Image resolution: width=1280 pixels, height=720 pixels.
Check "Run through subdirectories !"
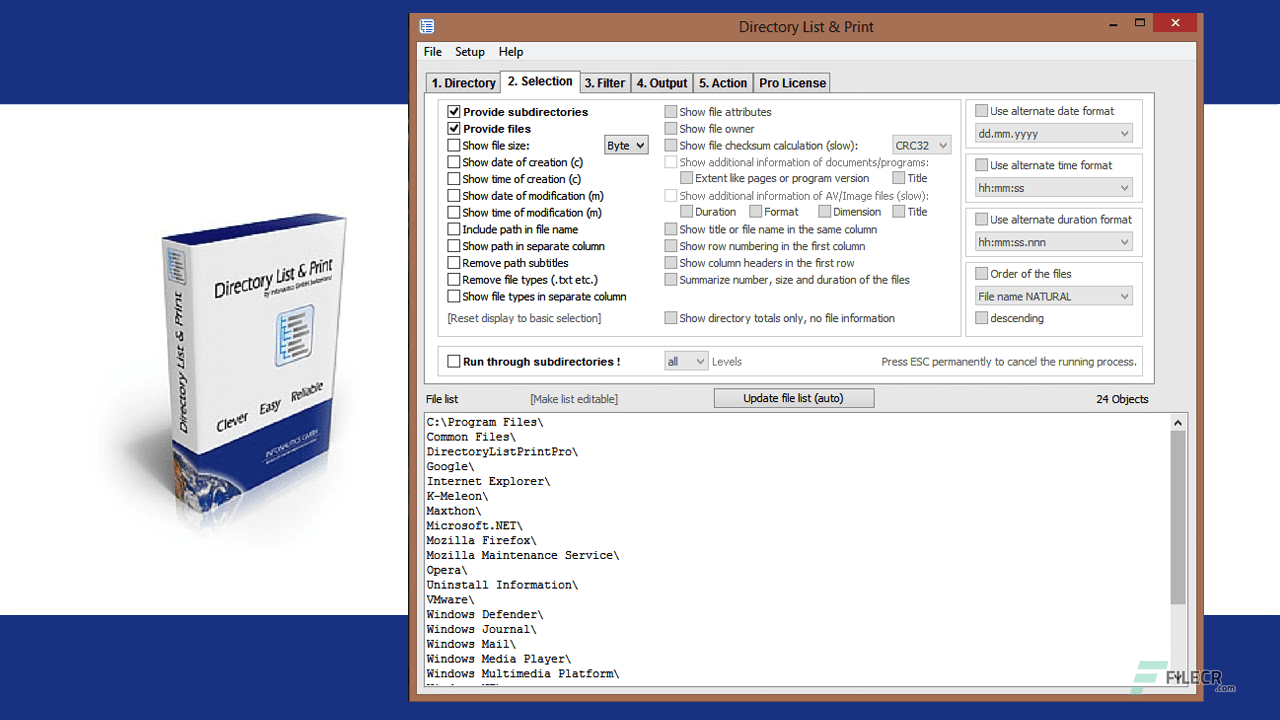pyautogui.click(x=454, y=361)
